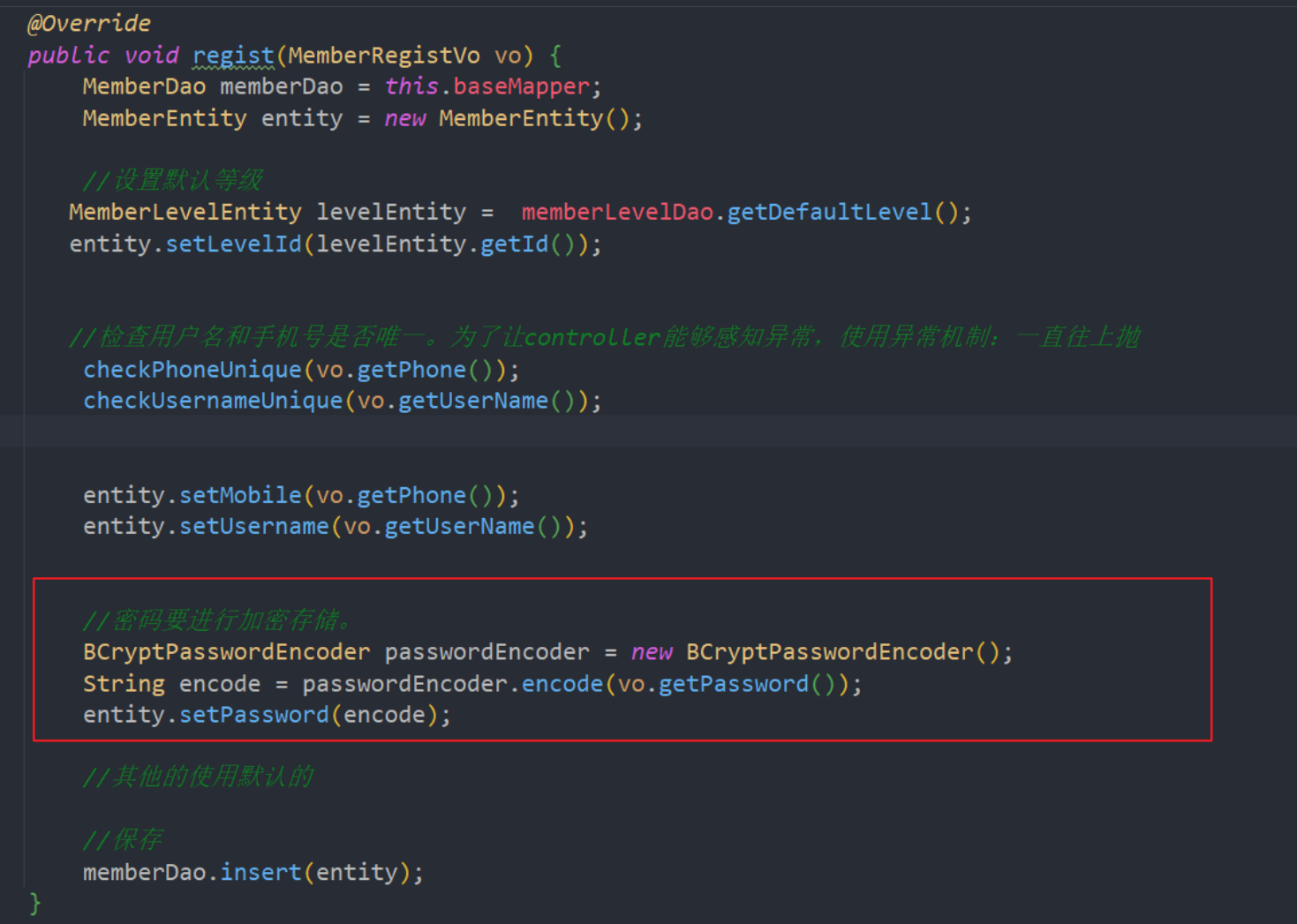The height and width of the screenshot is (924, 1297).
Task: Select the baseMapper field reference
Action: (521, 86)
